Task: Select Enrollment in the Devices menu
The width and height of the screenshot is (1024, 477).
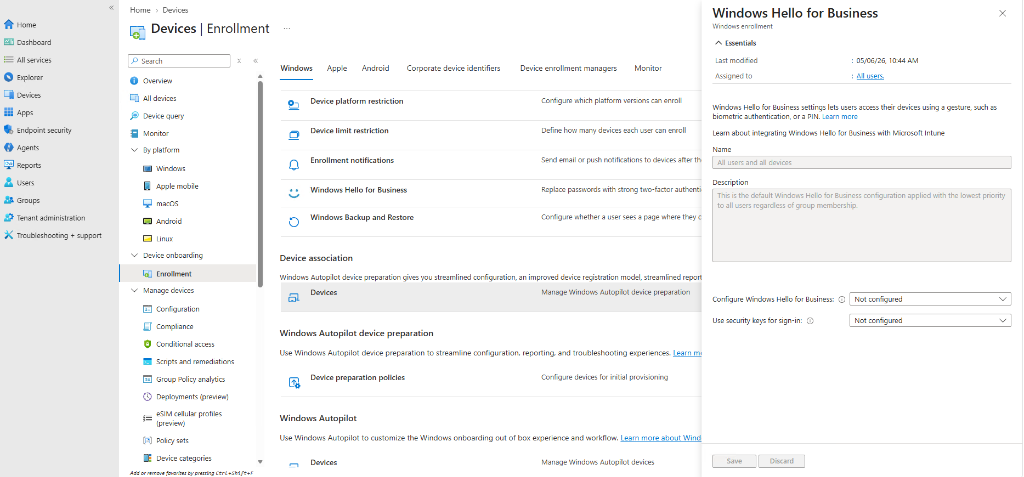Action: tap(188, 274)
